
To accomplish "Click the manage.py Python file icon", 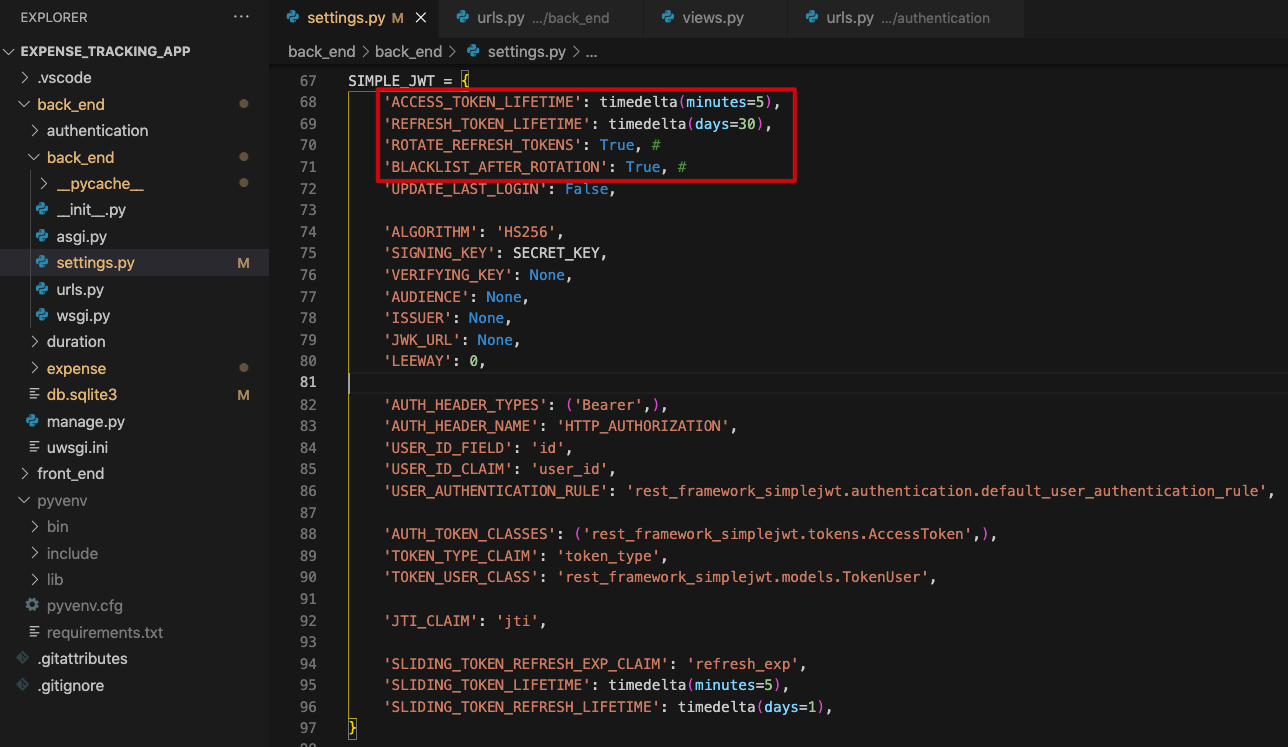I will coord(32,421).
